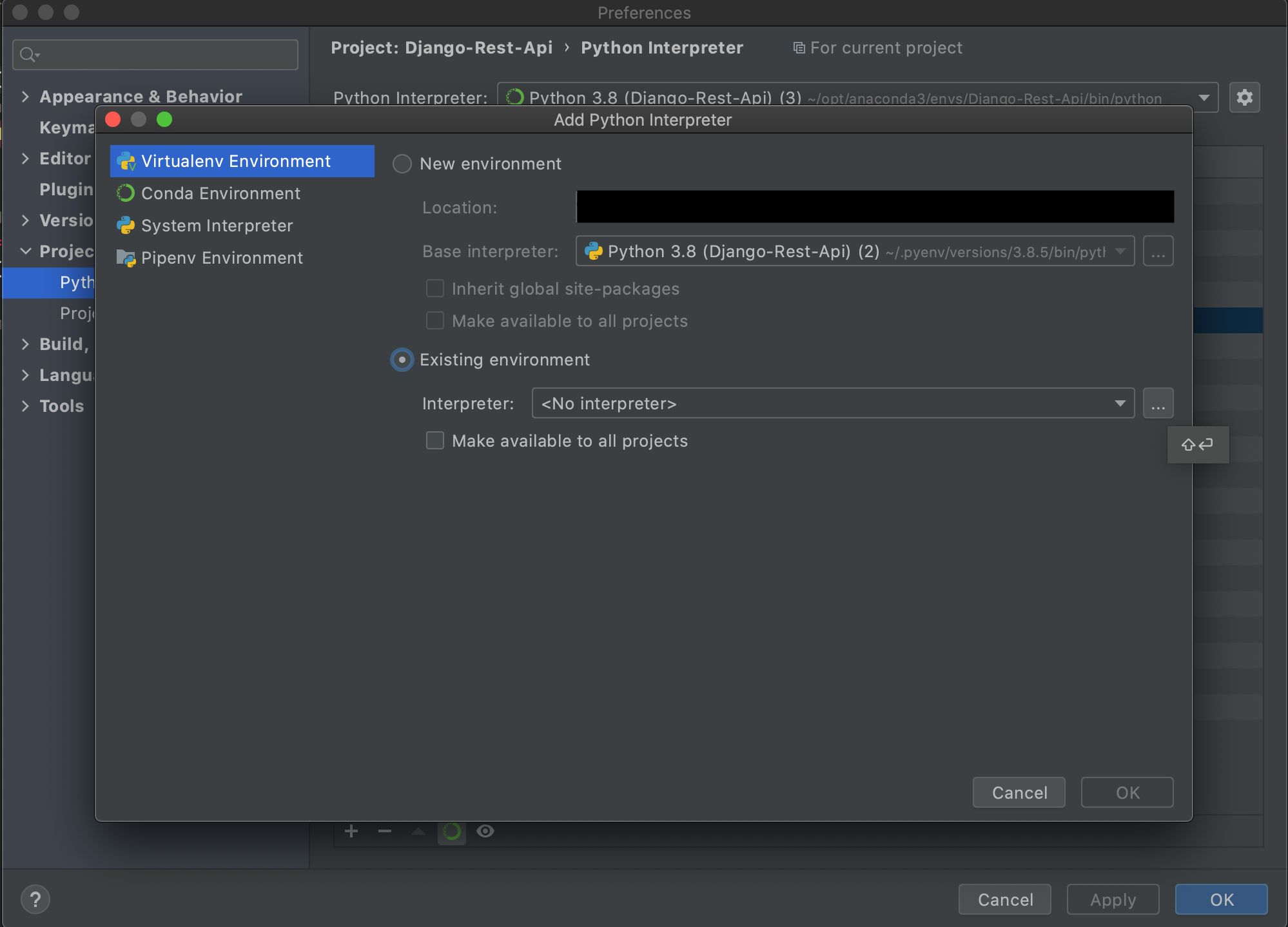The width and height of the screenshot is (1288, 927).
Task: Click the interpreter settings gear icon
Action: (x=1245, y=97)
